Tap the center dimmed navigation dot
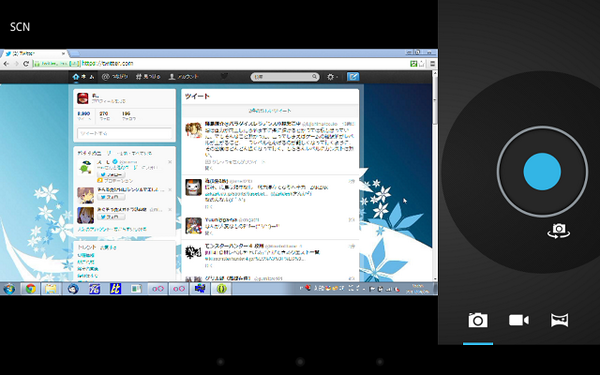Image resolution: width=600 pixels, height=375 pixels. [x=300, y=361]
